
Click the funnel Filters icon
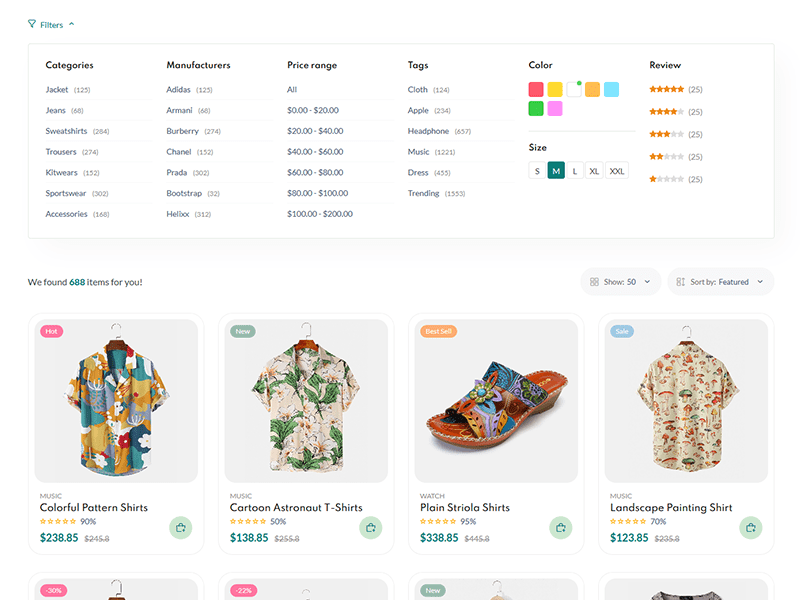click(32, 24)
